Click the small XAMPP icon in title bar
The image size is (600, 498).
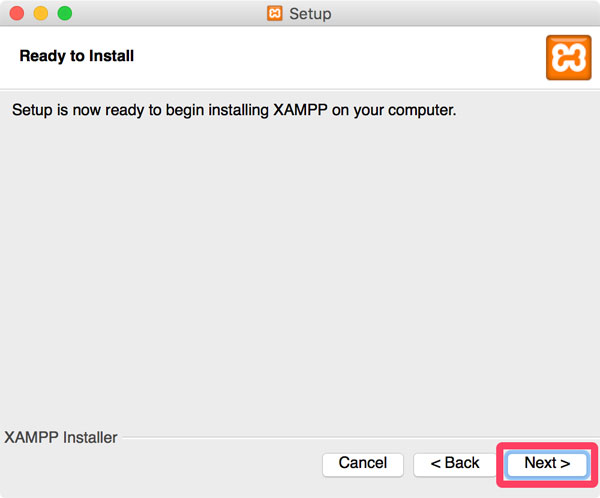(274, 13)
